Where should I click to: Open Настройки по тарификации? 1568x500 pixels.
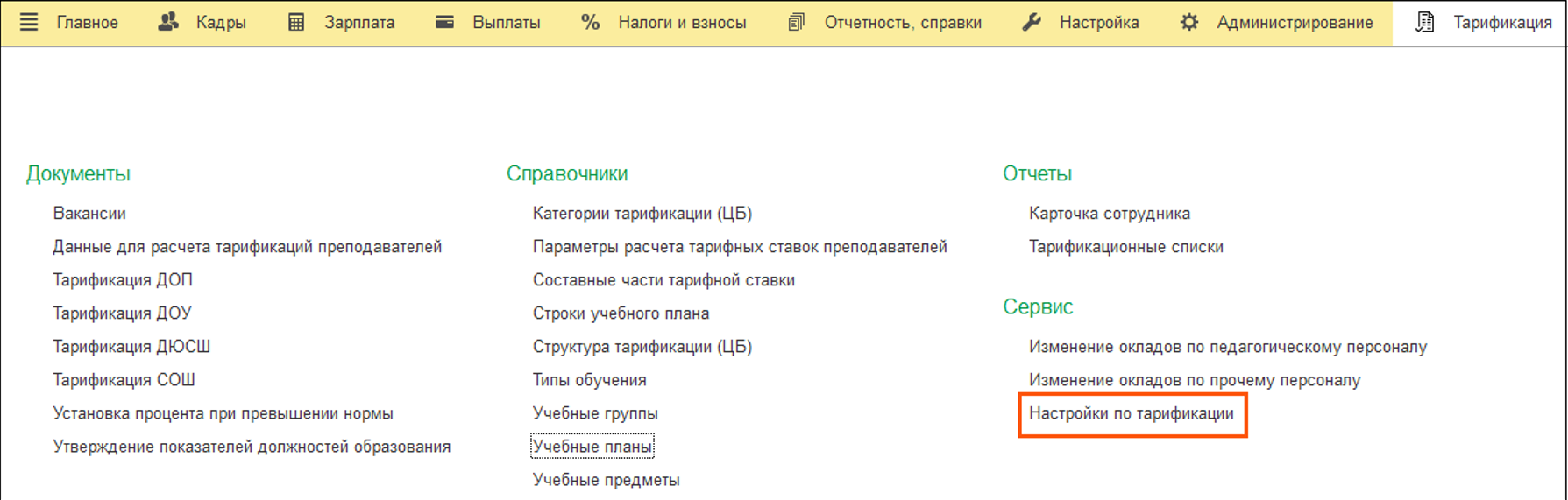[x=1131, y=413]
